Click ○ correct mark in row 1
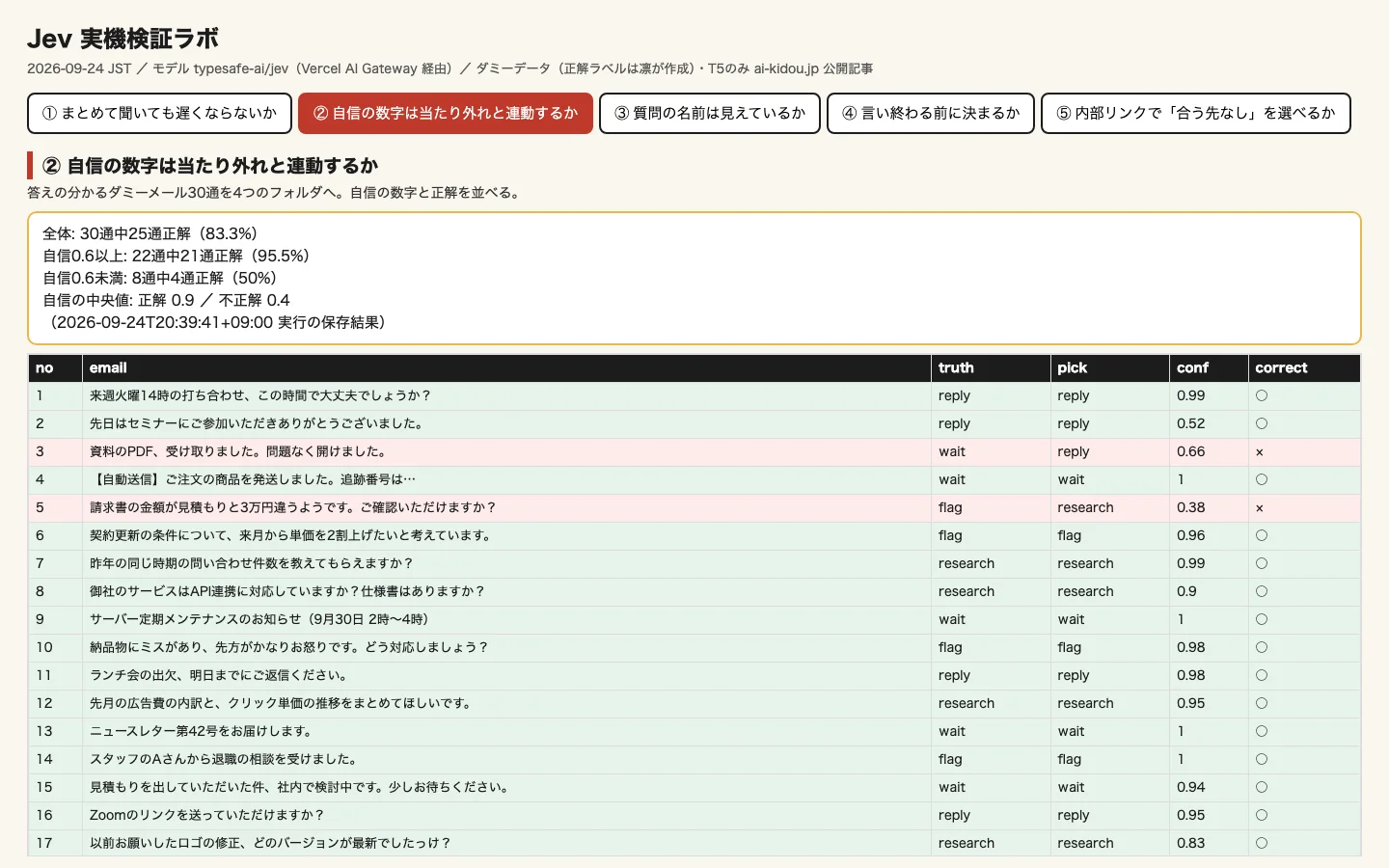 [x=1262, y=395]
